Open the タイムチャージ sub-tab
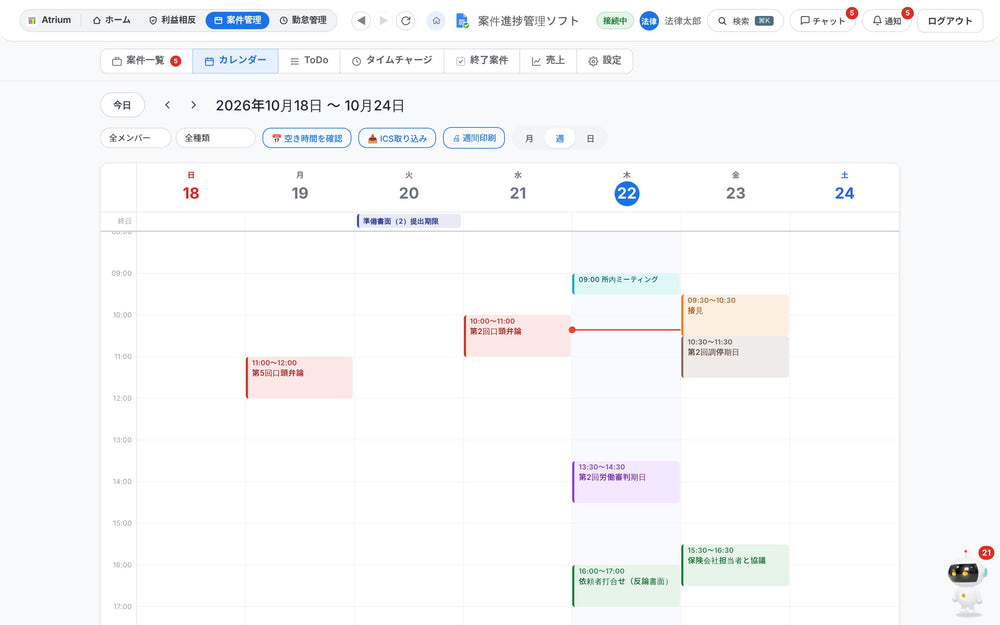 coord(392,61)
